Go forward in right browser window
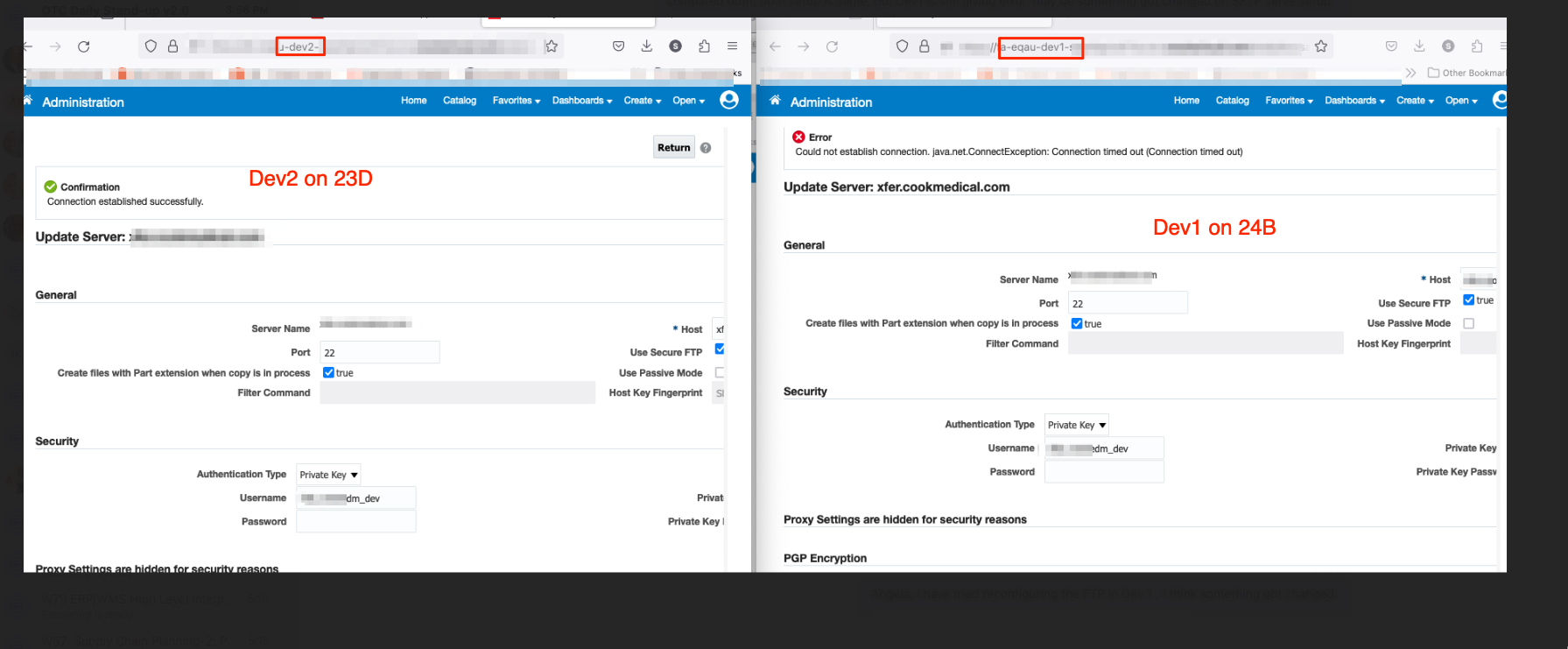This screenshot has height=649, width=1568. (x=804, y=46)
